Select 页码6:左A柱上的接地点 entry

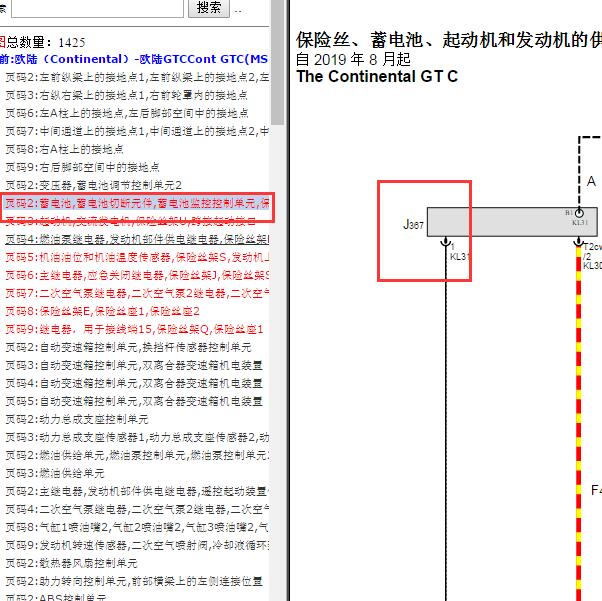click(127, 113)
